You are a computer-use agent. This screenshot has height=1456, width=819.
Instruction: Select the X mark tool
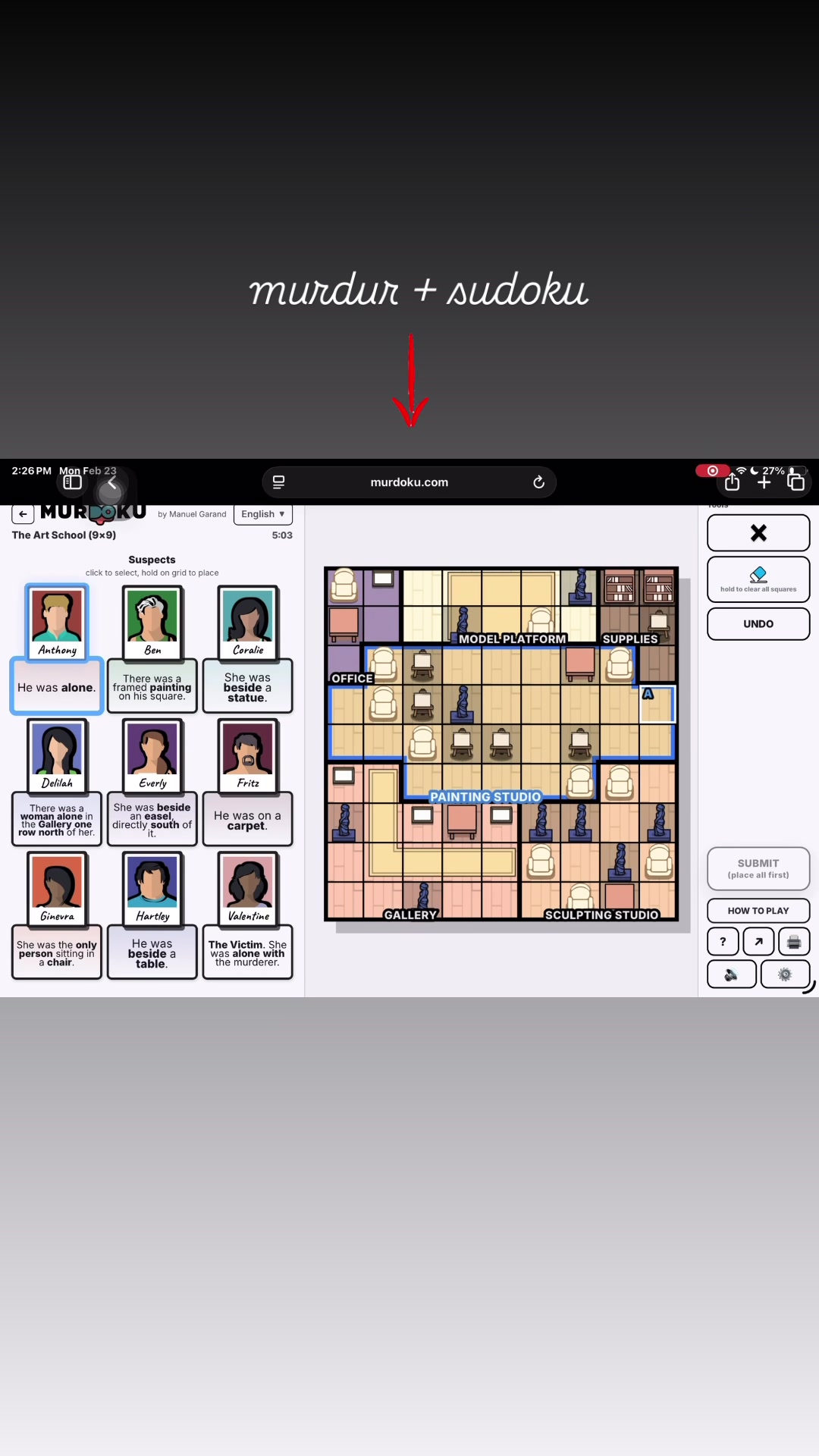tap(758, 533)
